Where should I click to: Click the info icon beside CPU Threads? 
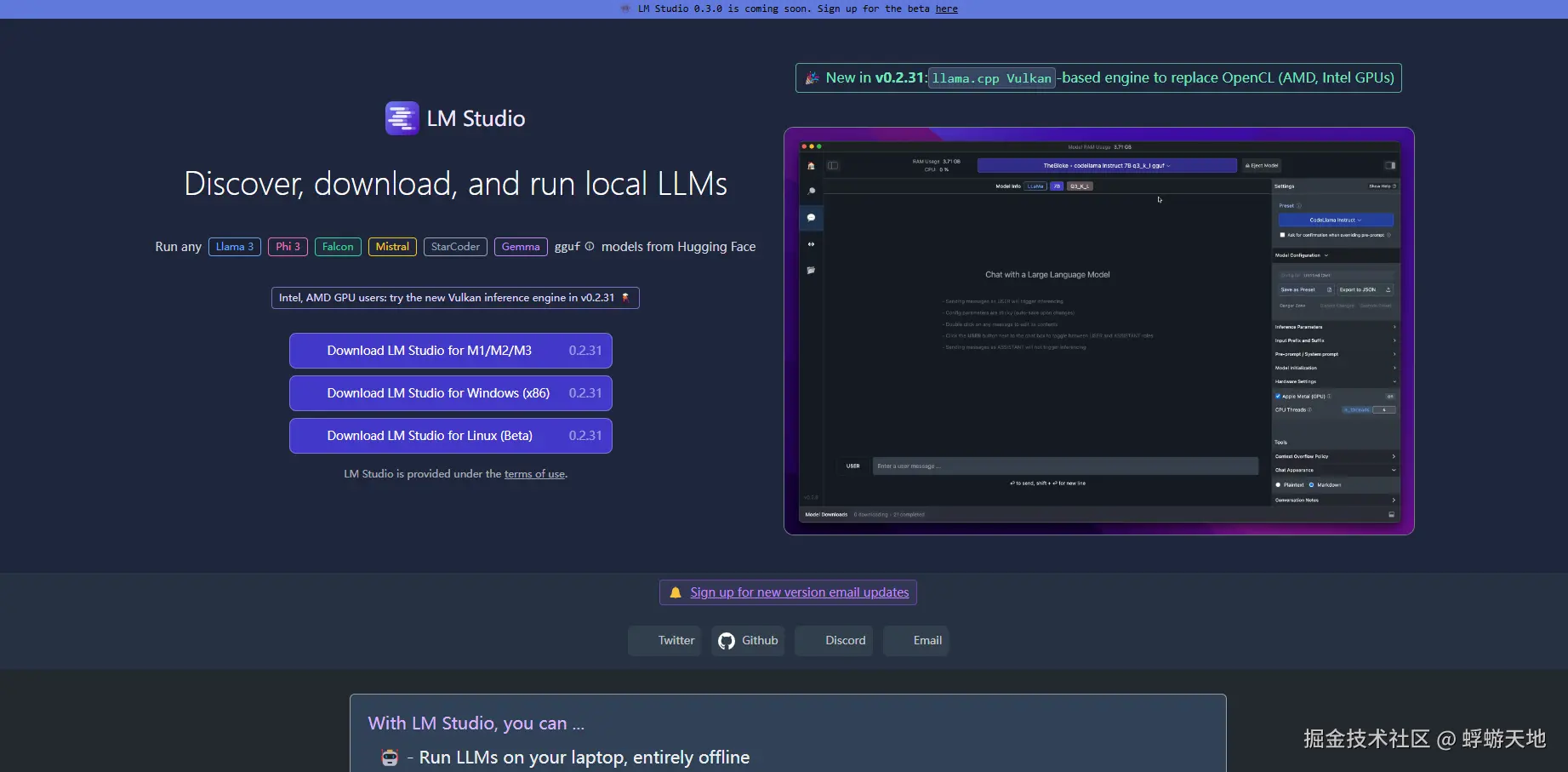1309,410
